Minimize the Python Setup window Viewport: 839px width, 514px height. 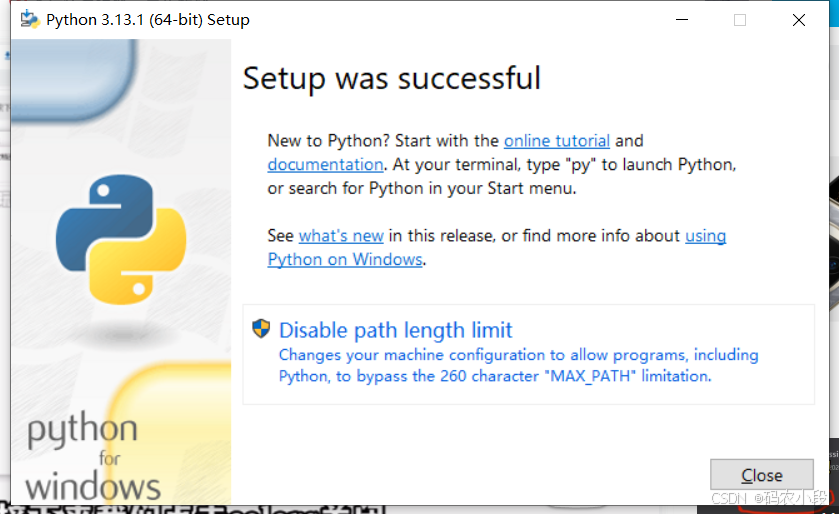(682, 20)
